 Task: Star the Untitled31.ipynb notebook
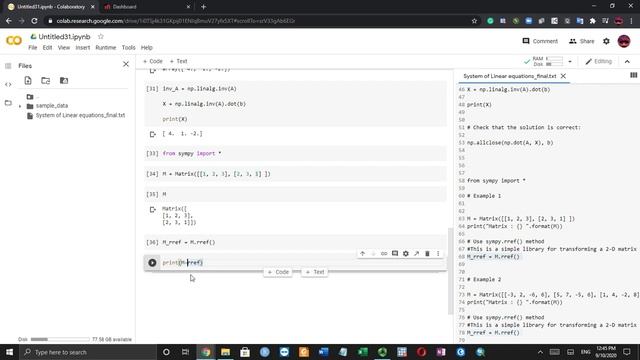point(100,37)
